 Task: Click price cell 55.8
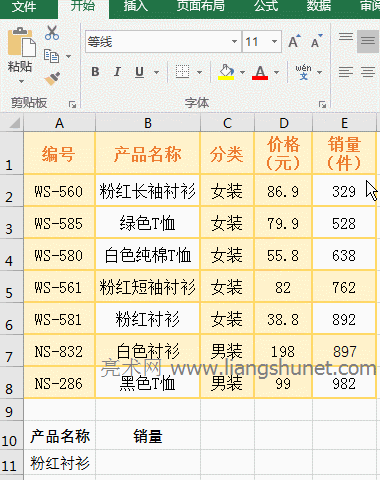[x=283, y=254]
